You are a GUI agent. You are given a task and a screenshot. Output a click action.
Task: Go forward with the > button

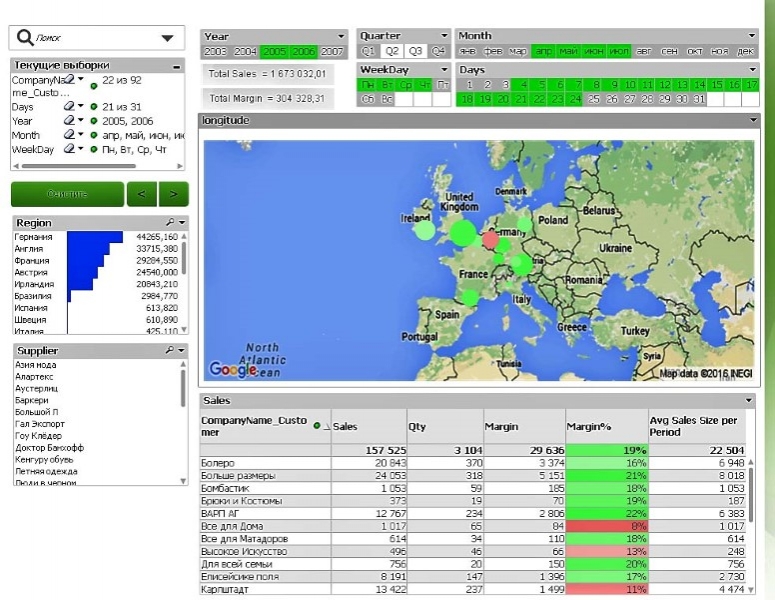click(173, 194)
